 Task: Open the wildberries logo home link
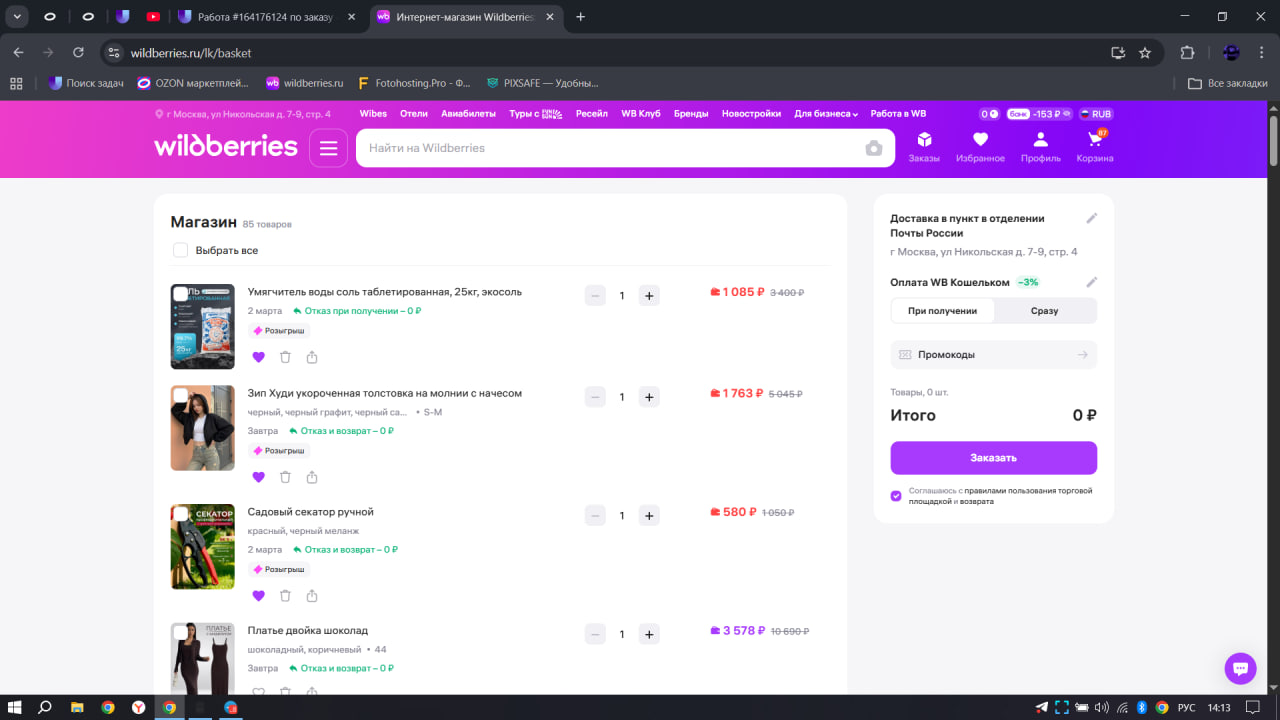pyautogui.click(x=226, y=147)
